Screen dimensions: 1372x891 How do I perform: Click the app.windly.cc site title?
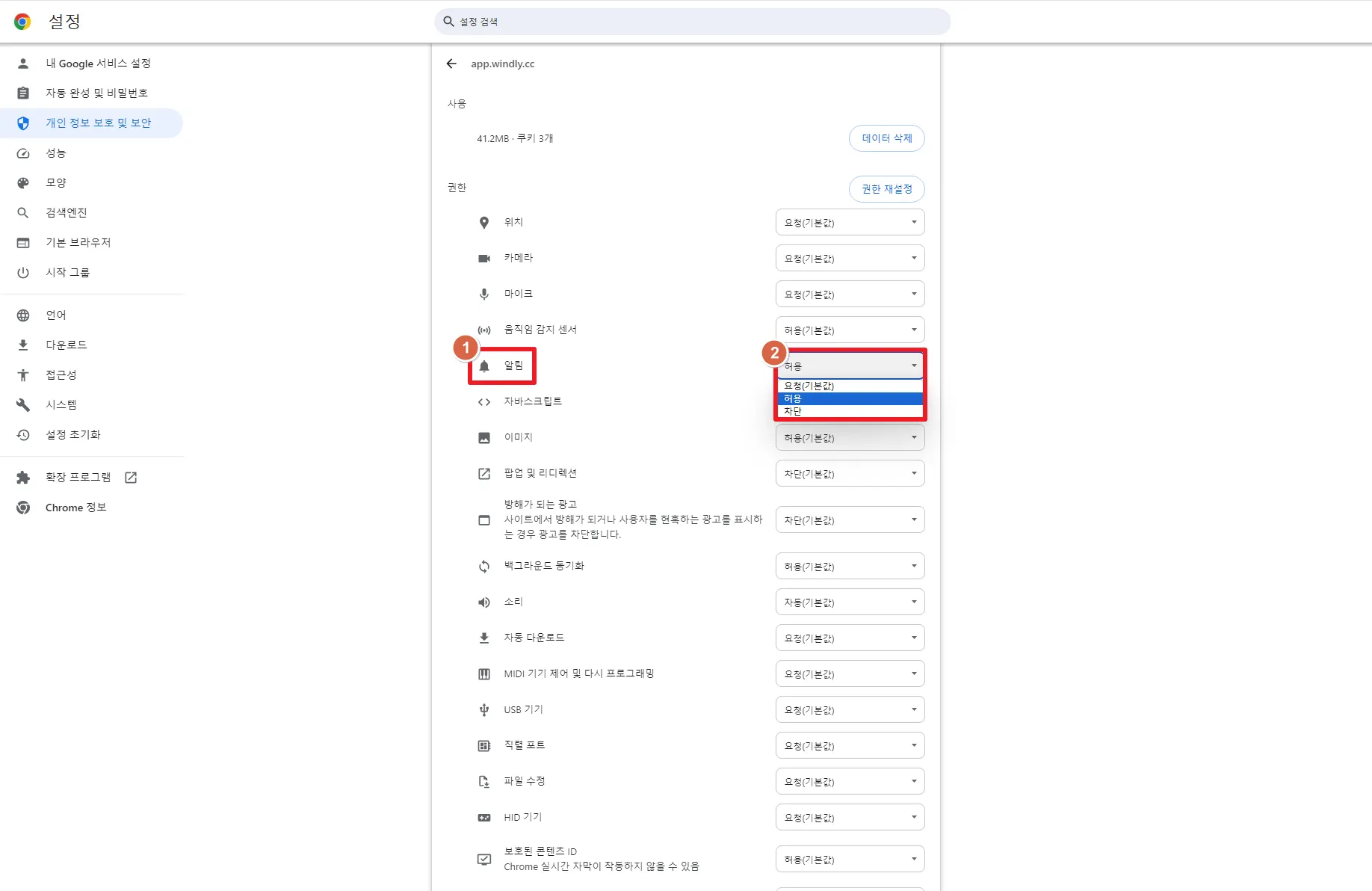tap(503, 64)
